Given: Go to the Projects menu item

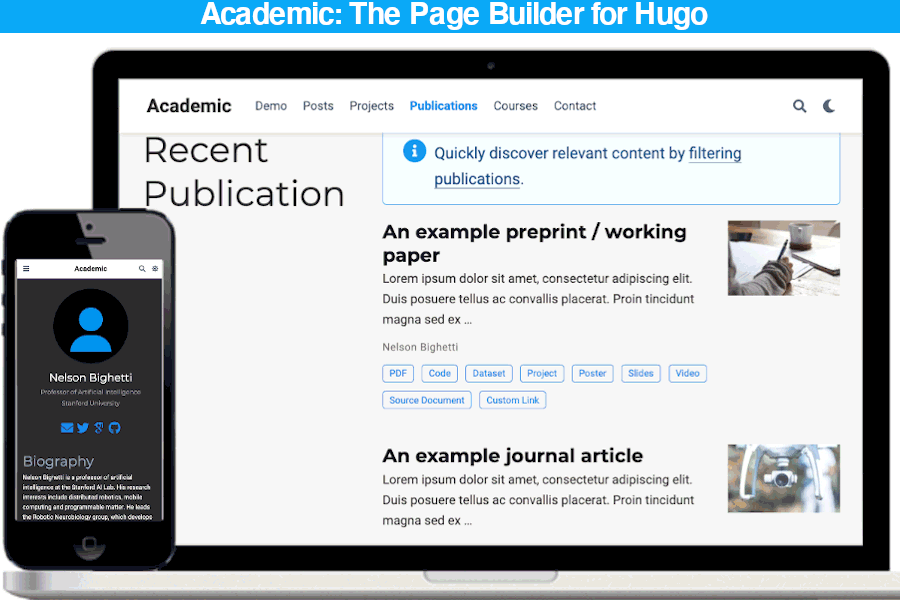Looking at the screenshot, I should pos(371,106).
